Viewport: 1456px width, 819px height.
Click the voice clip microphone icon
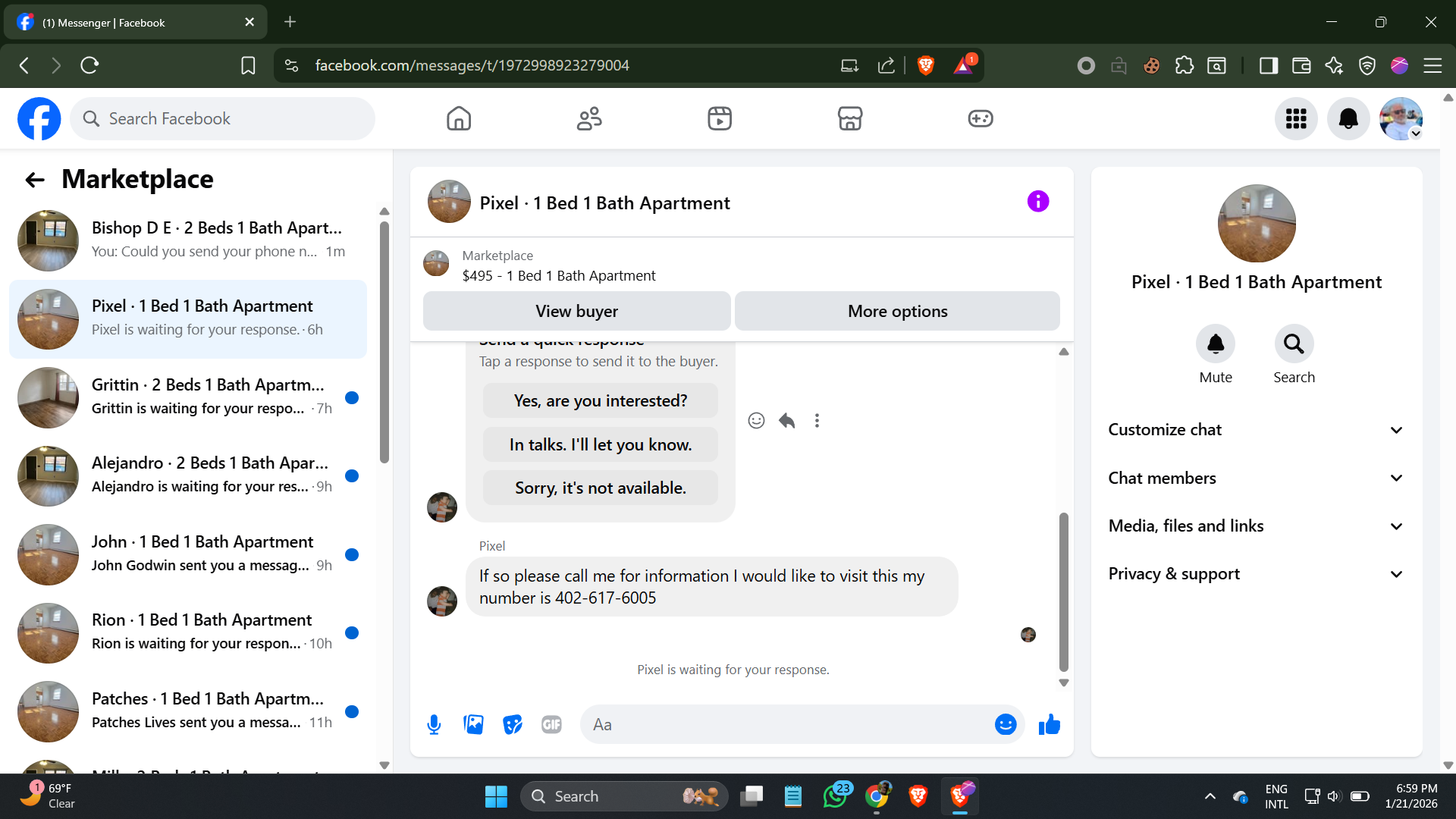pyautogui.click(x=434, y=725)
